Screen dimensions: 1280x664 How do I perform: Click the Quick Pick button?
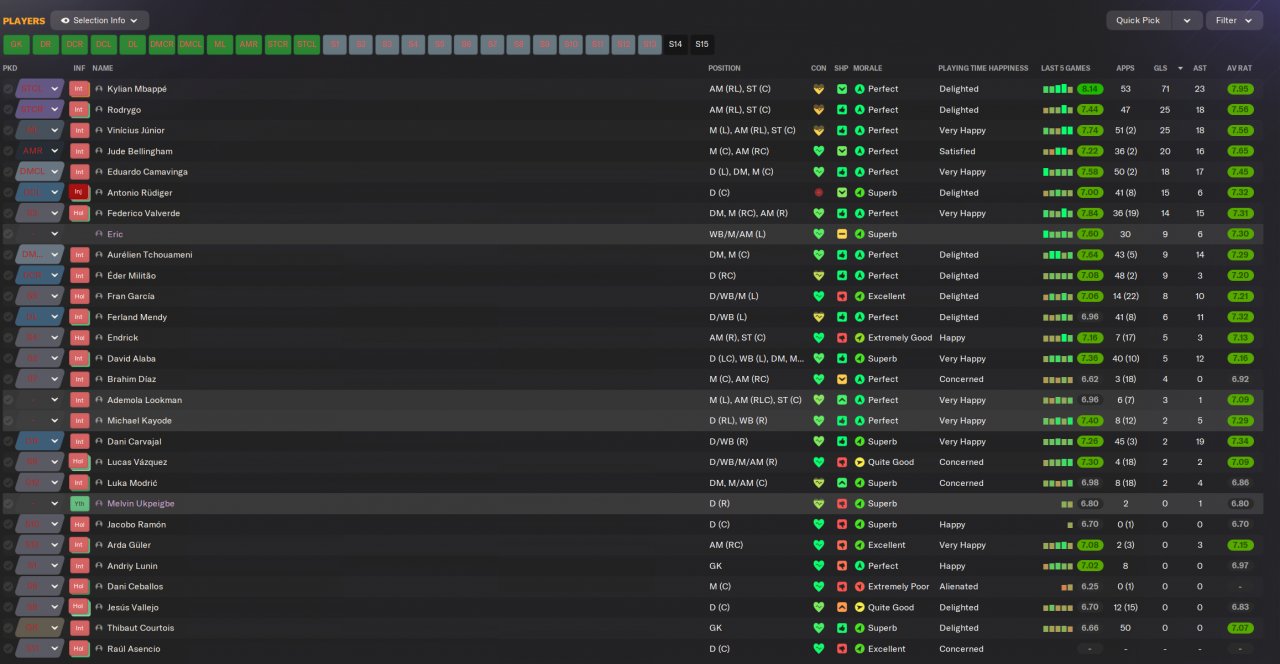pyautogui.click(x=1138, y=20)
